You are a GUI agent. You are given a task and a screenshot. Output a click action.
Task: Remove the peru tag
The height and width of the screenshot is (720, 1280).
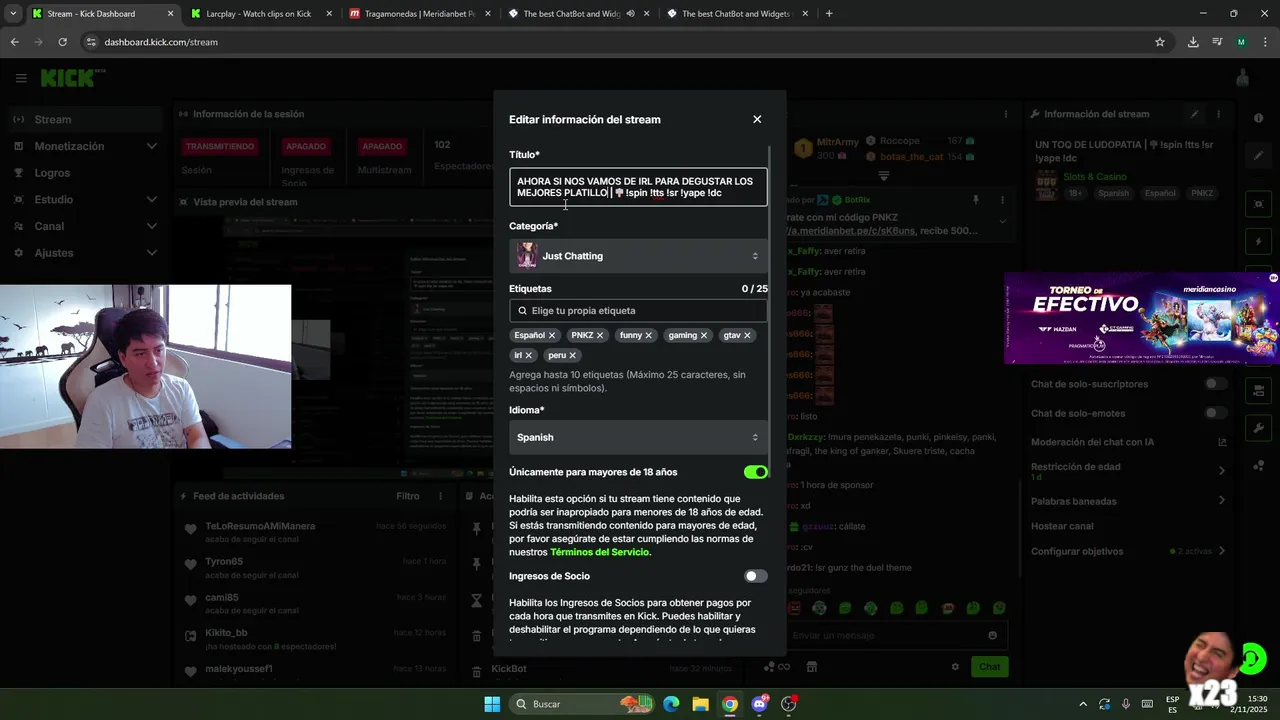pyautogui.click(x=573, y=356)
